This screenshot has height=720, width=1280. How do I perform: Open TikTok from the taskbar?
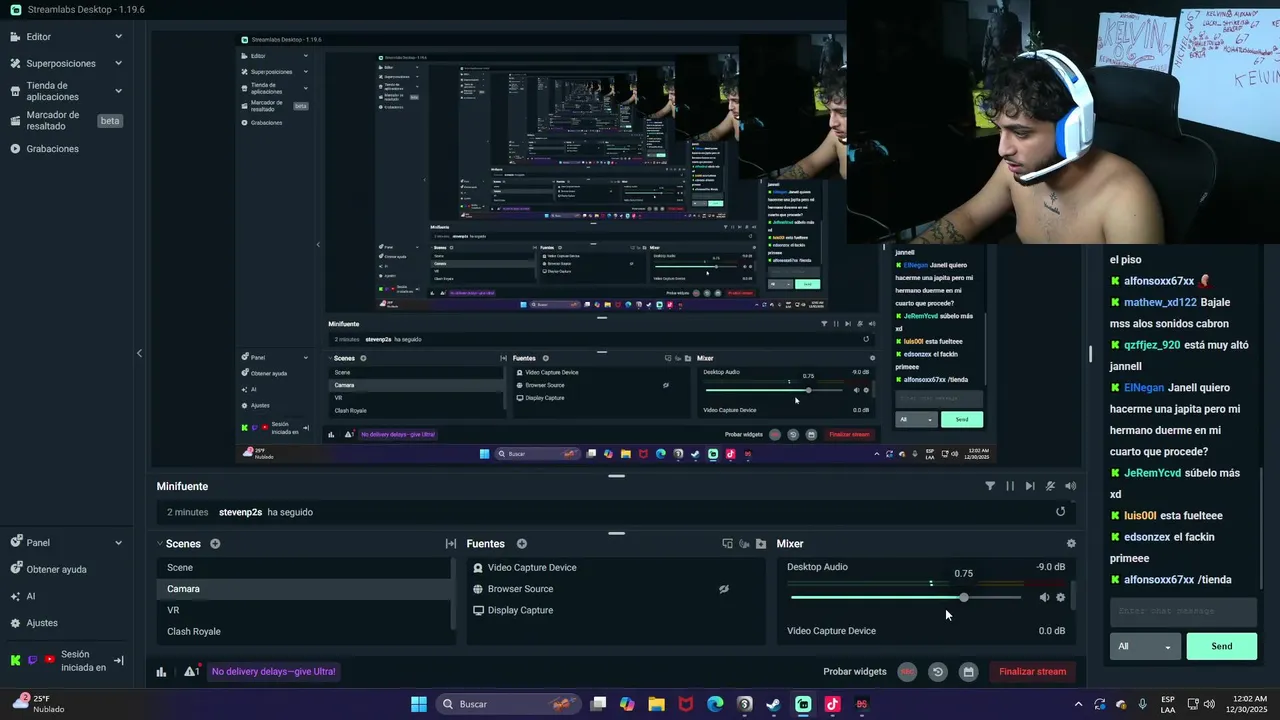point(832,704)
